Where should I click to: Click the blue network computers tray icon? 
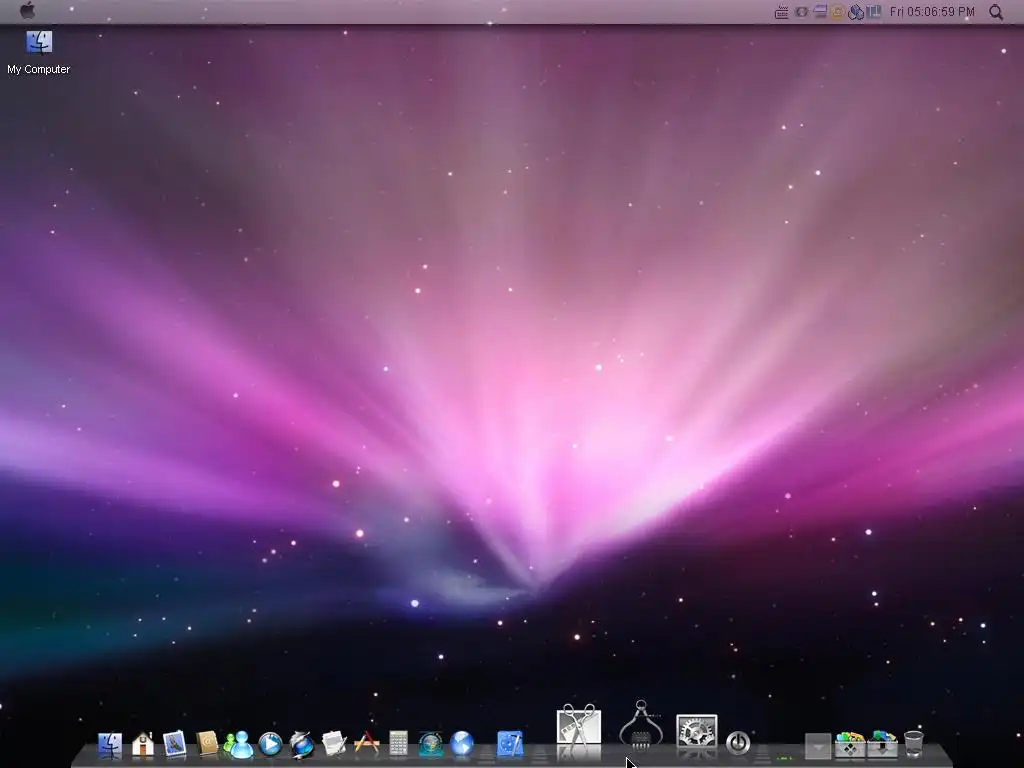click(x=856, y=12)
